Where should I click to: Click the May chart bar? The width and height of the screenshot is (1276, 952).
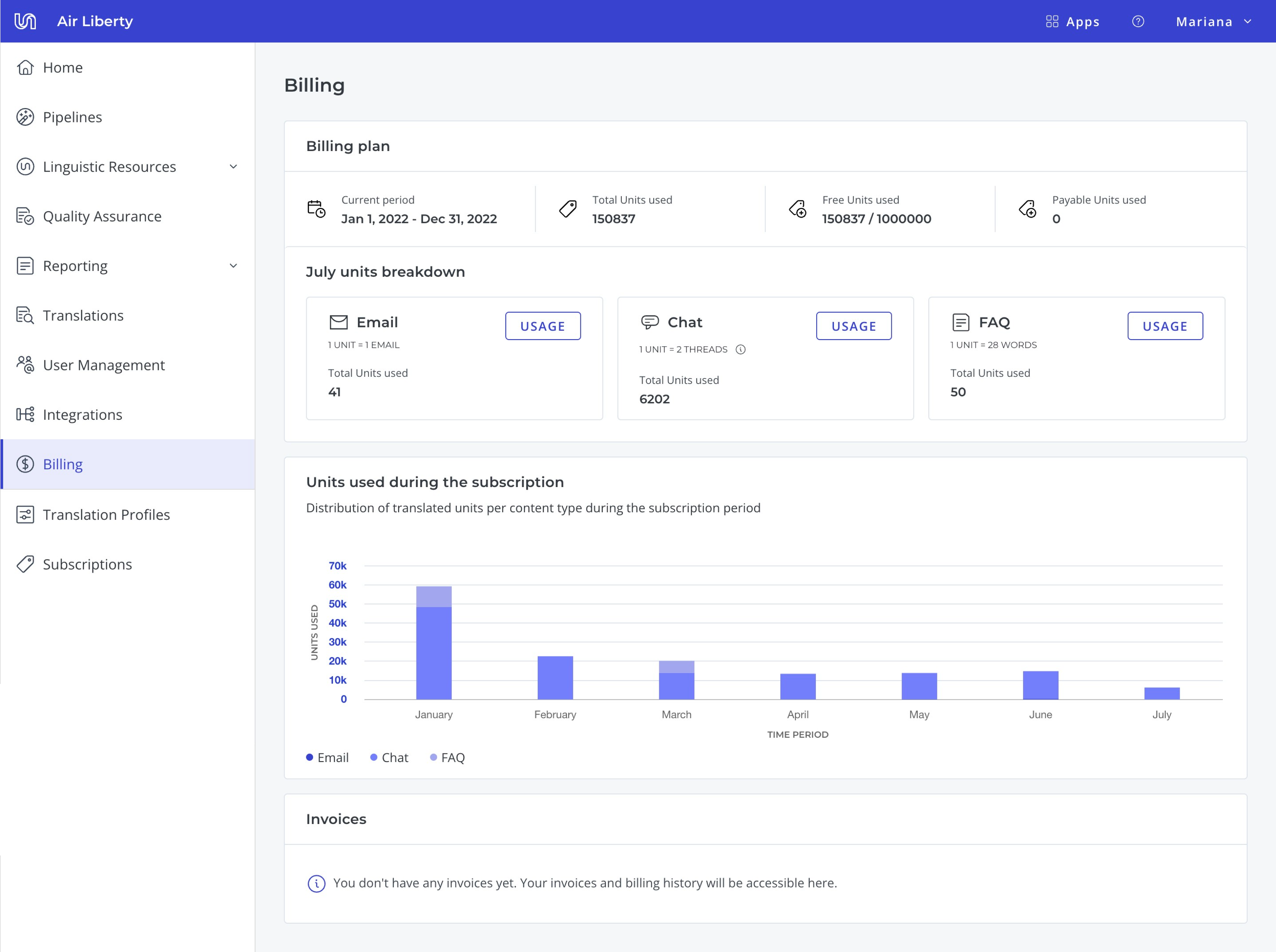click(x=919, y=686)
